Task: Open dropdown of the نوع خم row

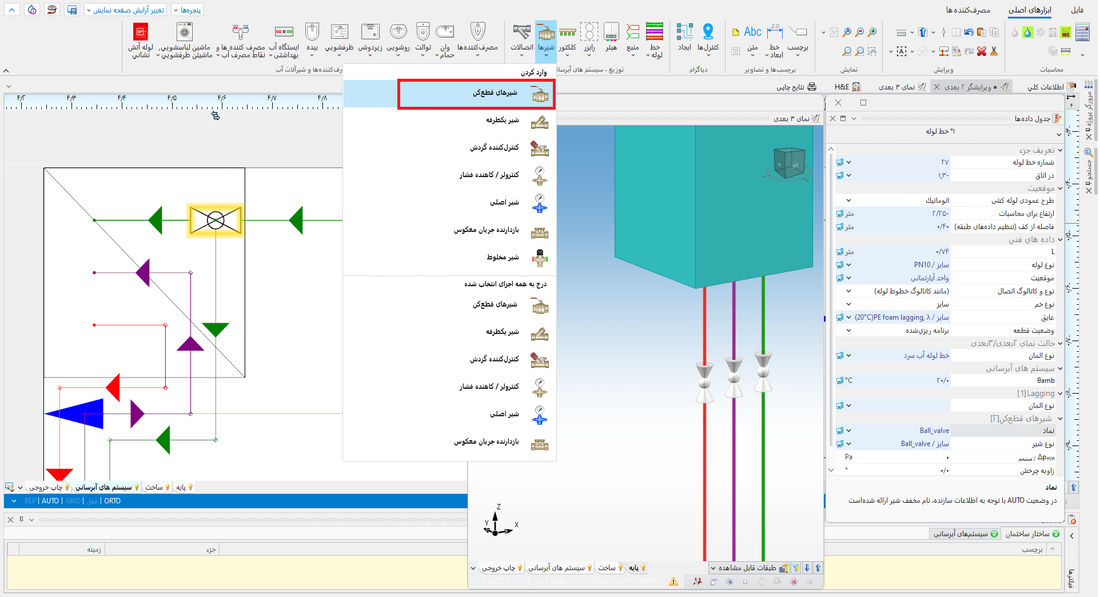Action: point(849,304)
